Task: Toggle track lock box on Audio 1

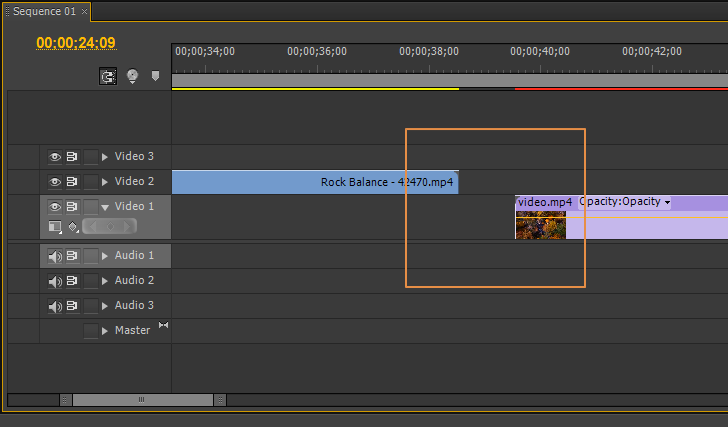Action: [91, 256]
